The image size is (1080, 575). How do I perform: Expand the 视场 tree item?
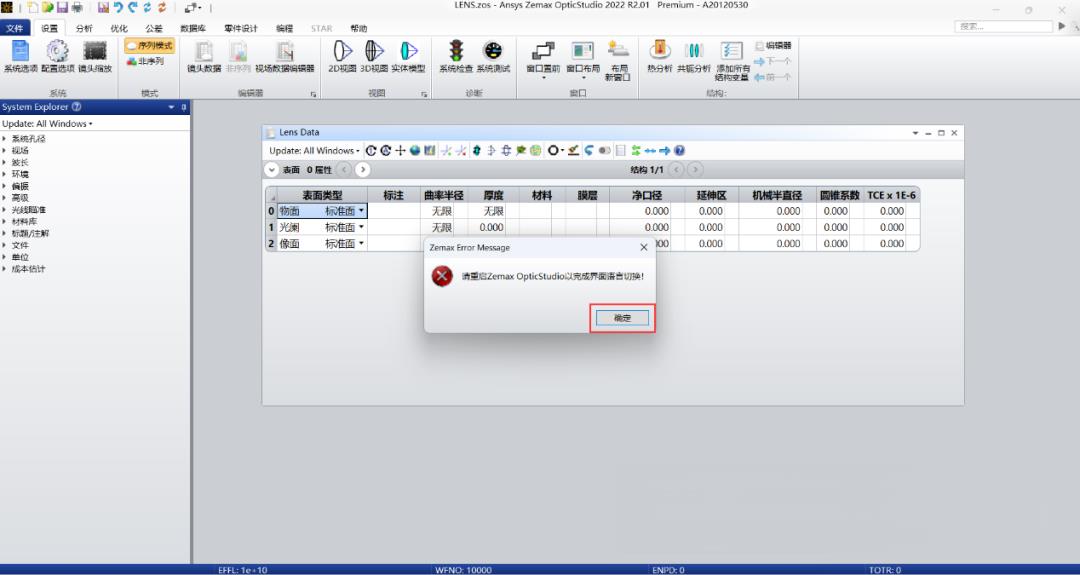4,150
